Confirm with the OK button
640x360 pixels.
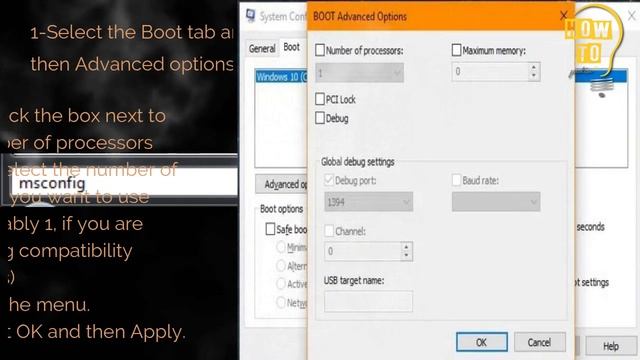(x=482, y=342)
